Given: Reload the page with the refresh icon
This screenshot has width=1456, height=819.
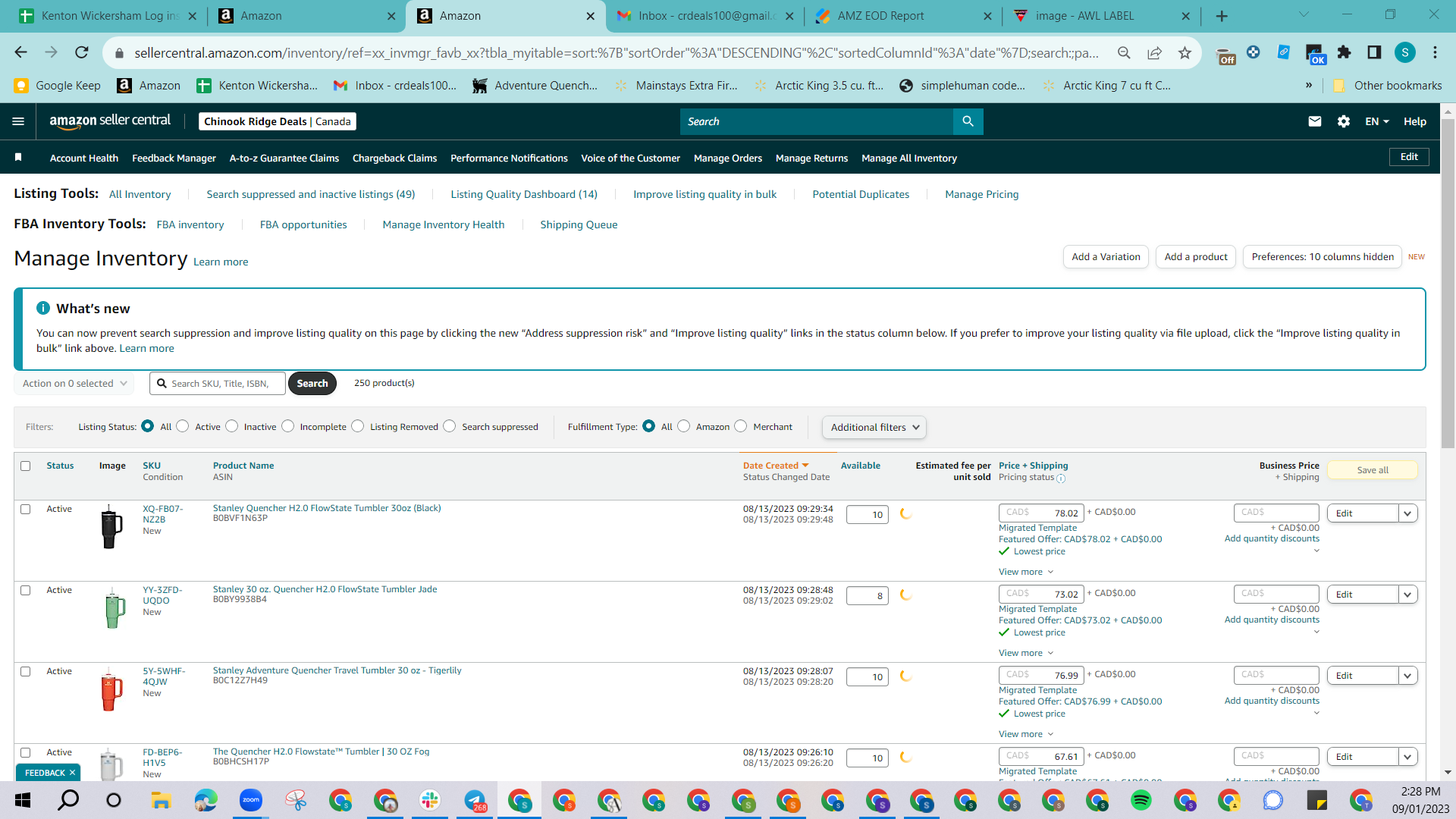Looking at the screenshot, I should pos(82,52).
